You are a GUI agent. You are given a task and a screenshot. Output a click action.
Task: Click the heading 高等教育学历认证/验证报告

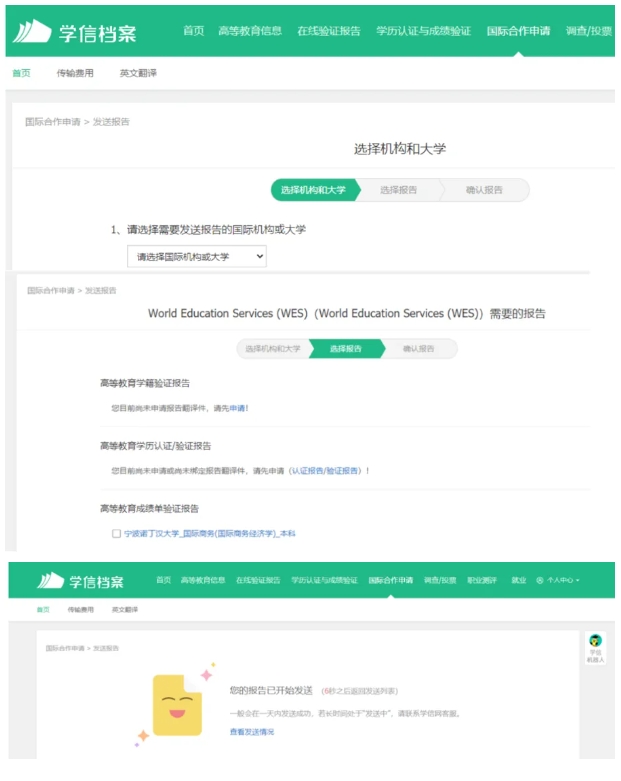(155, 446)
